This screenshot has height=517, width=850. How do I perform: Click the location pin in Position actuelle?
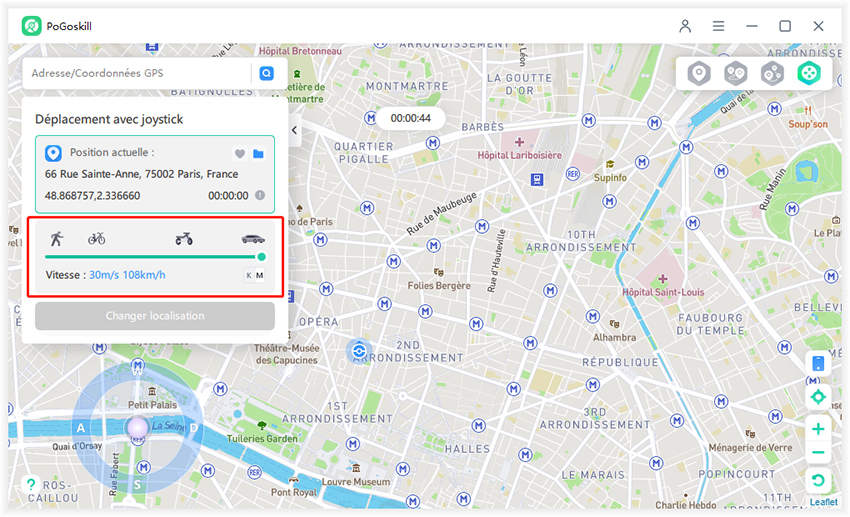coord(53,153)
